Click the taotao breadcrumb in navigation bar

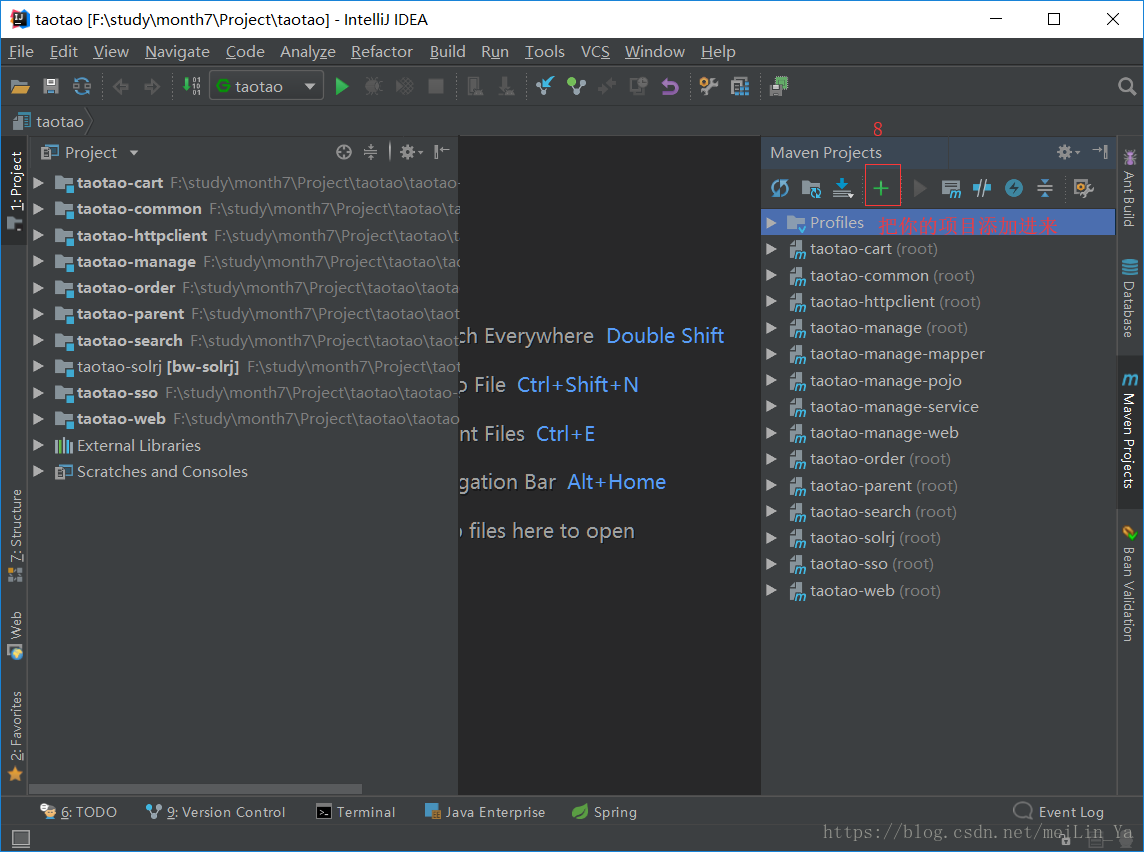[50, 121]
